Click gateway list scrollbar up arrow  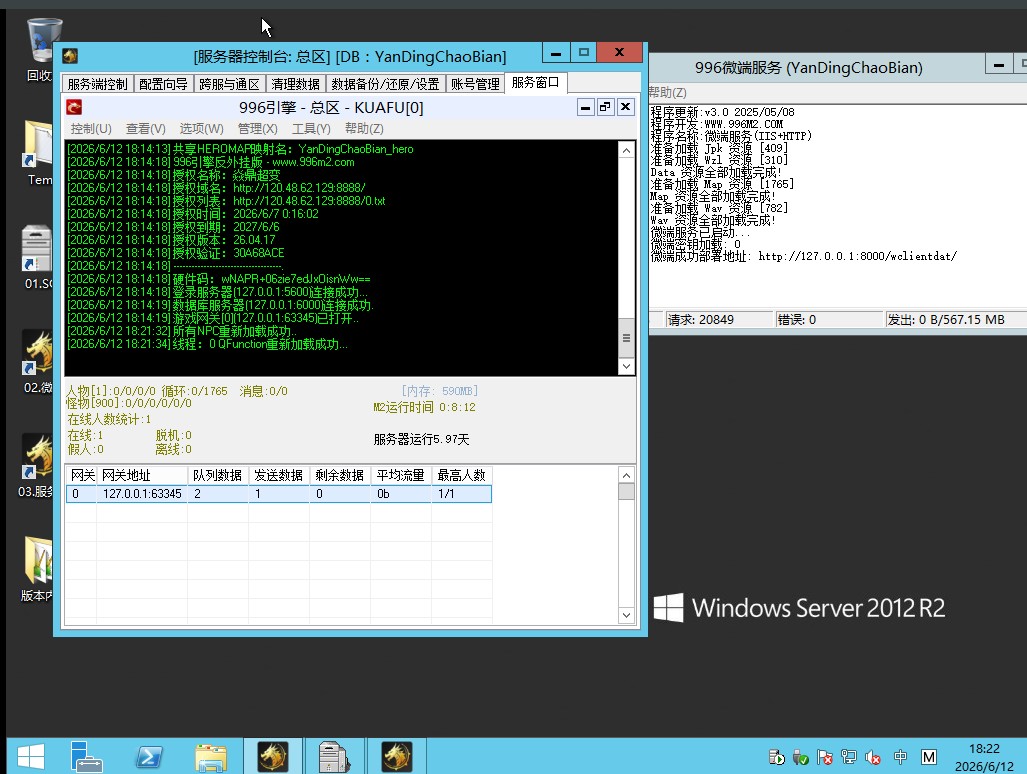626,475
